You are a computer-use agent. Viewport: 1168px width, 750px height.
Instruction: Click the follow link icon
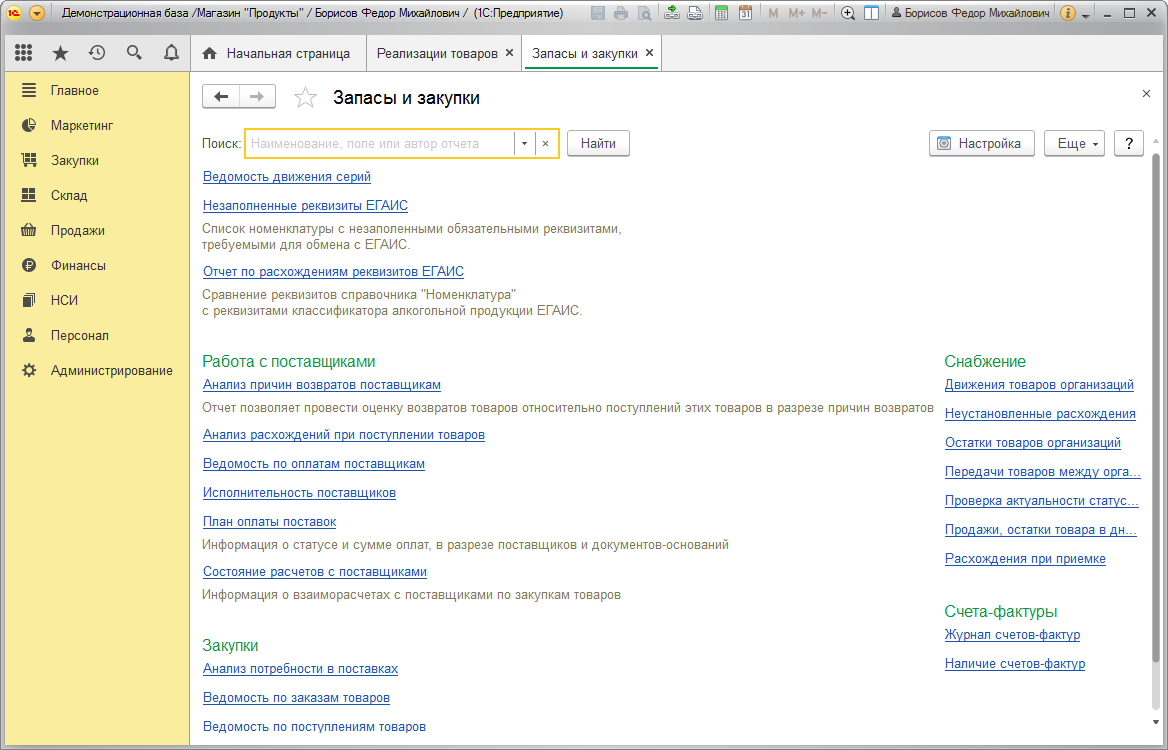pos(695,13)
